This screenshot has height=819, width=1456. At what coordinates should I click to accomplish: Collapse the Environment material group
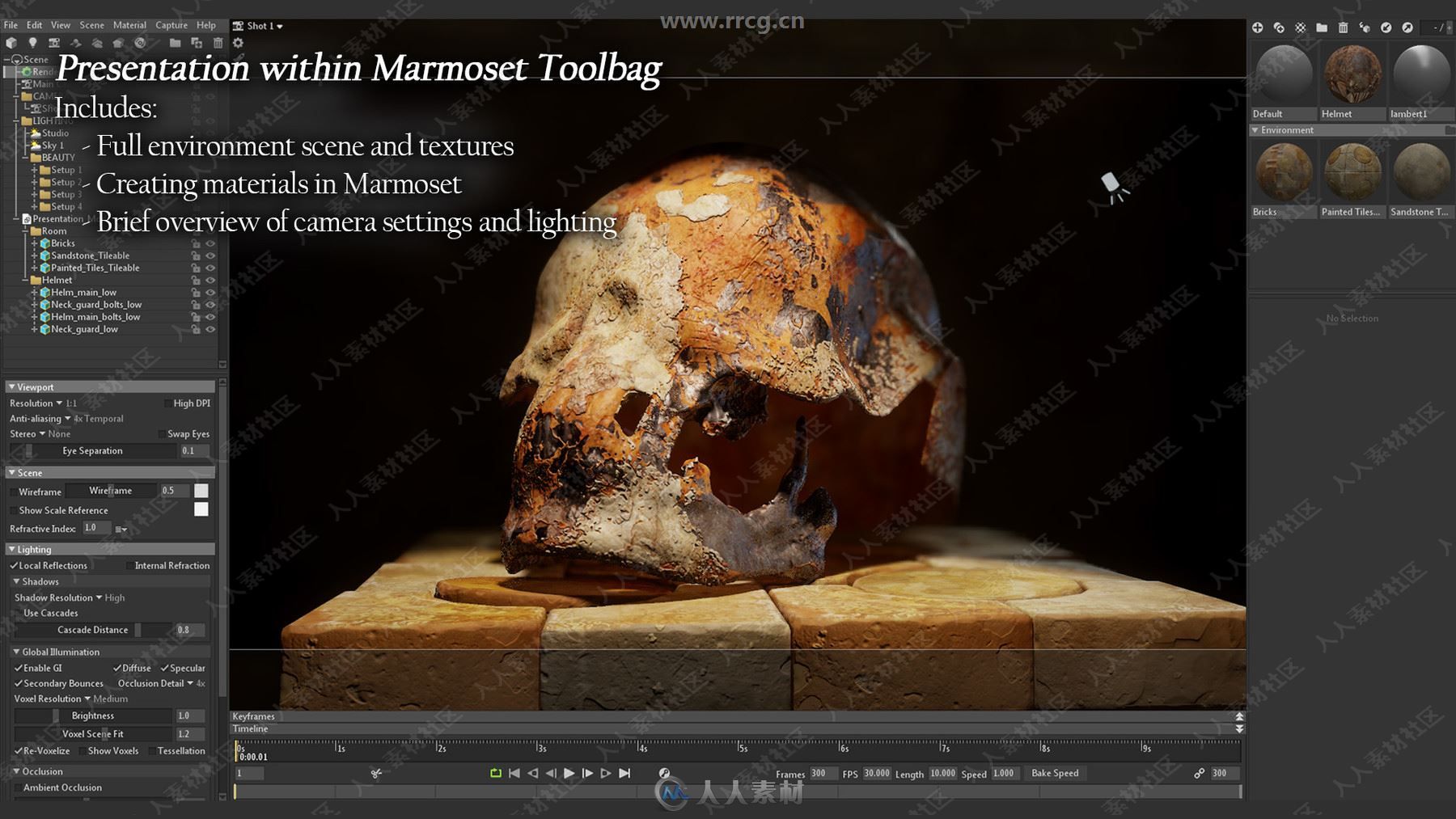pos(1255,130)
